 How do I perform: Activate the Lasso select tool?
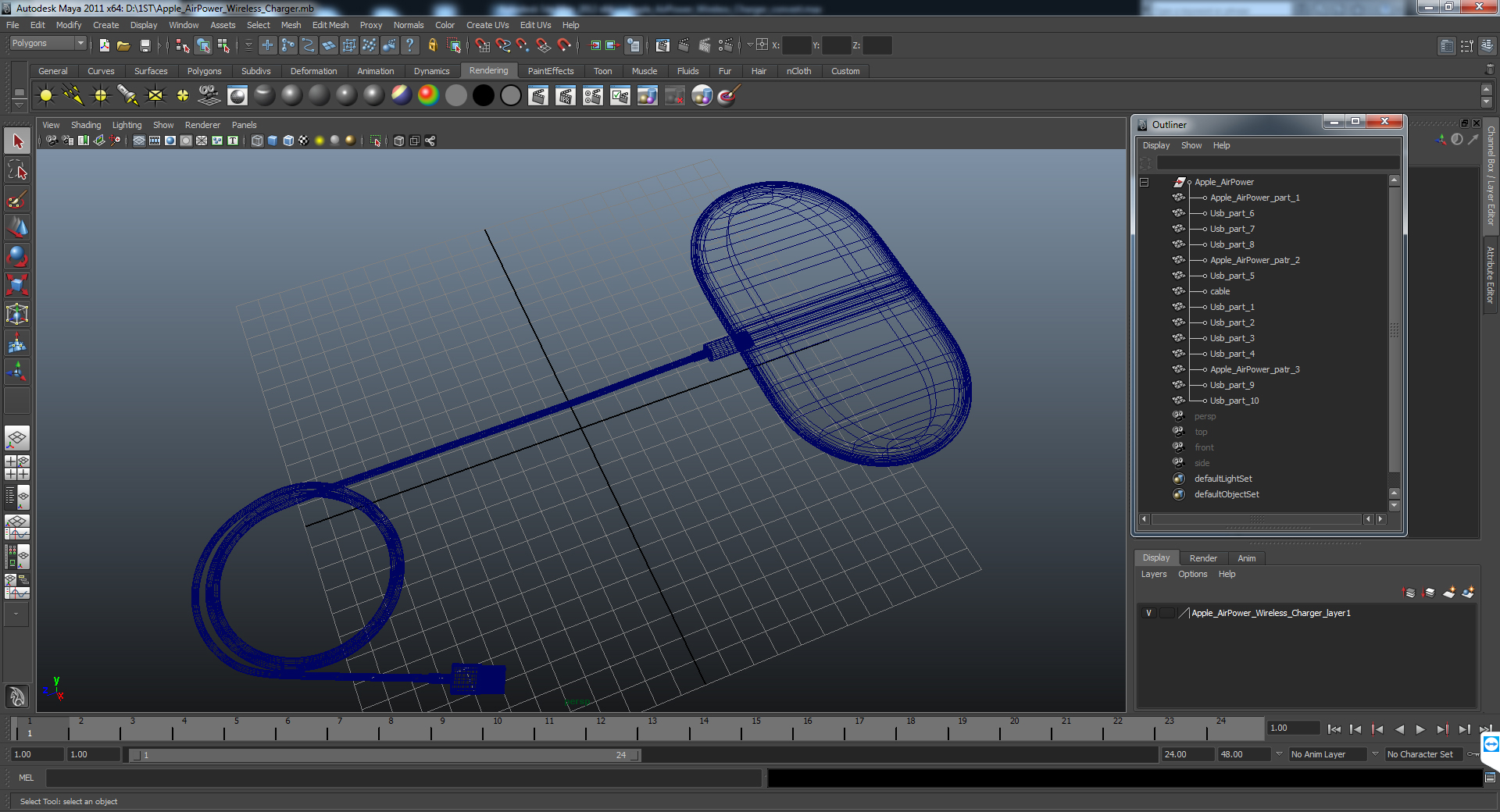pyautogui.click(x=17, y=170)
